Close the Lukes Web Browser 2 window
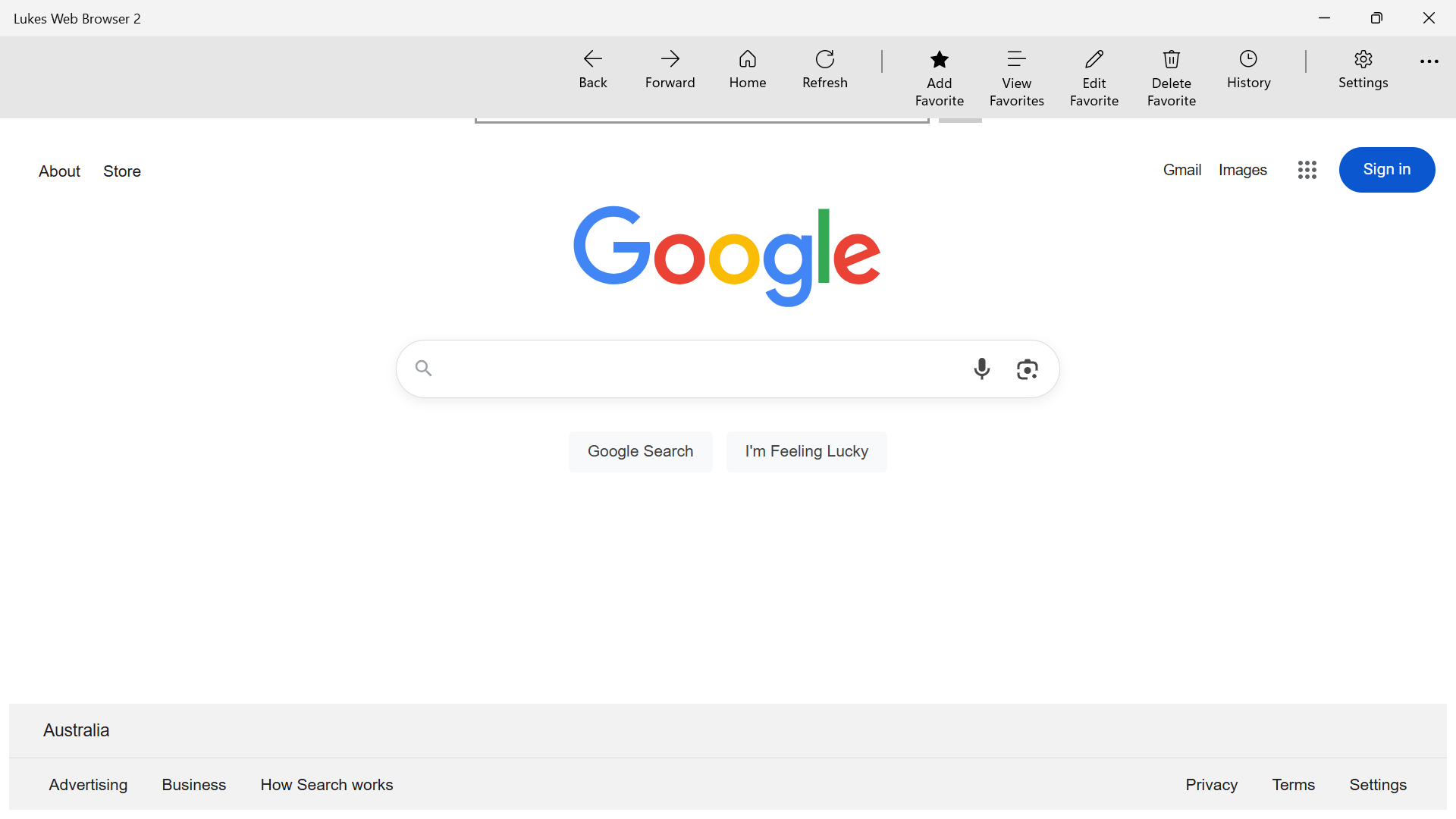Screen dimensions: 1456x819 [1429, 18]
